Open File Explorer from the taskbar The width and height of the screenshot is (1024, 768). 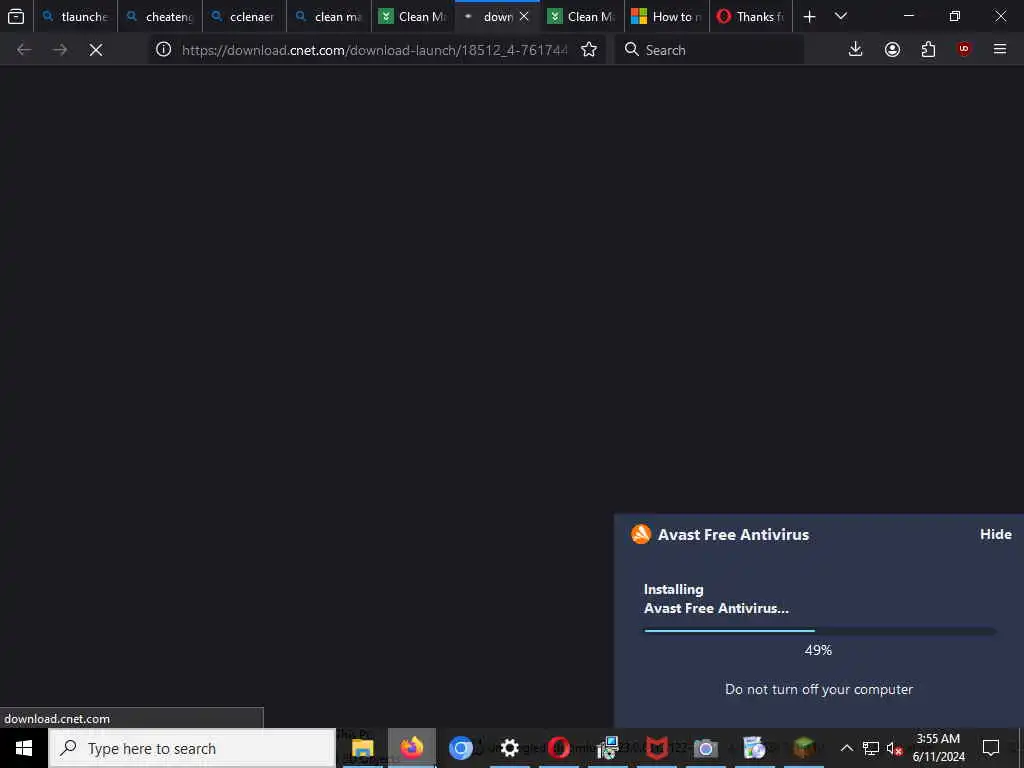click(x=362, y=748)
